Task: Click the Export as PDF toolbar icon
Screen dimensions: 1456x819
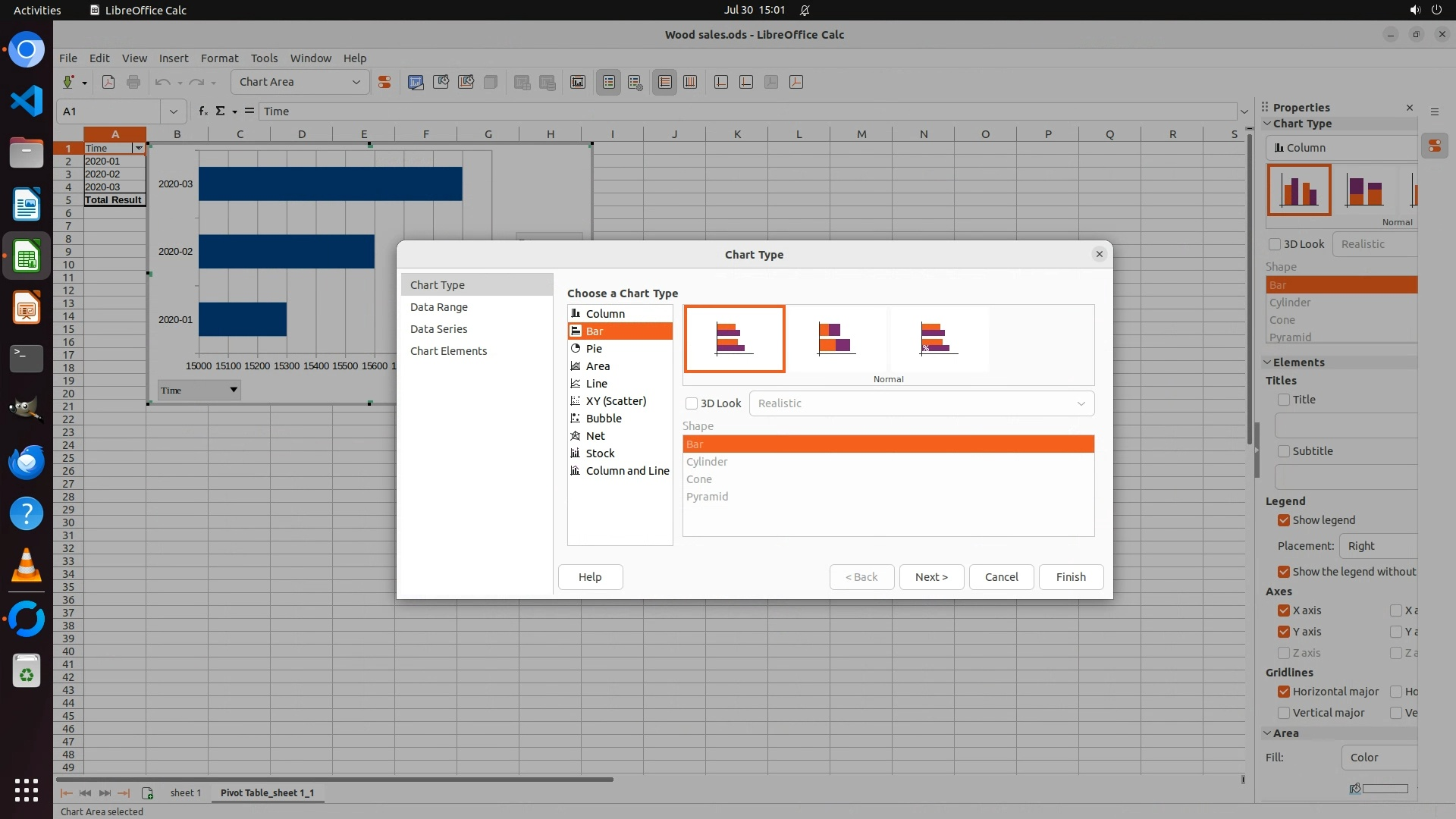Action: point(108,82)
